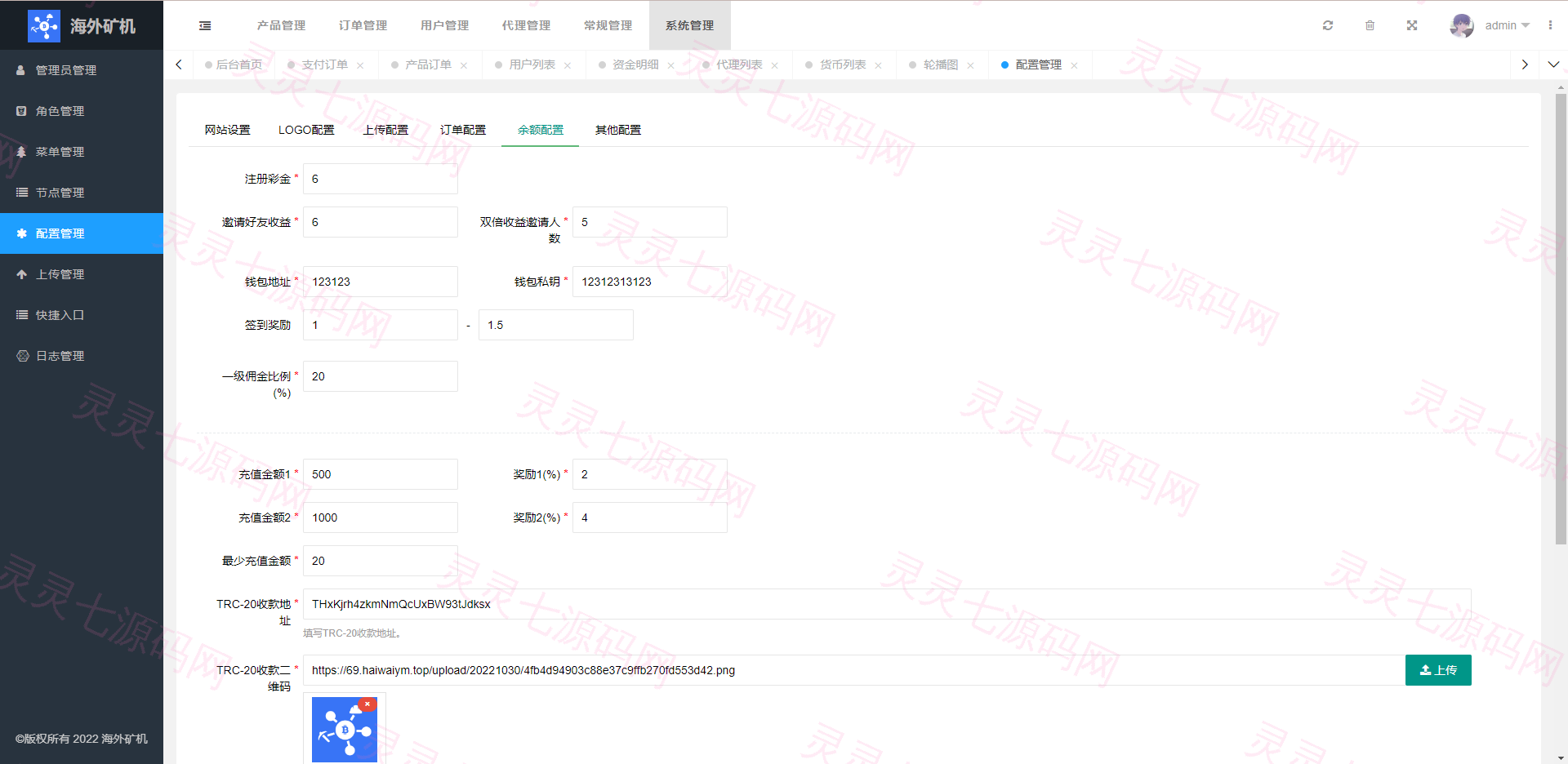Switch to the 其他配置 config tab

(618, 130)
